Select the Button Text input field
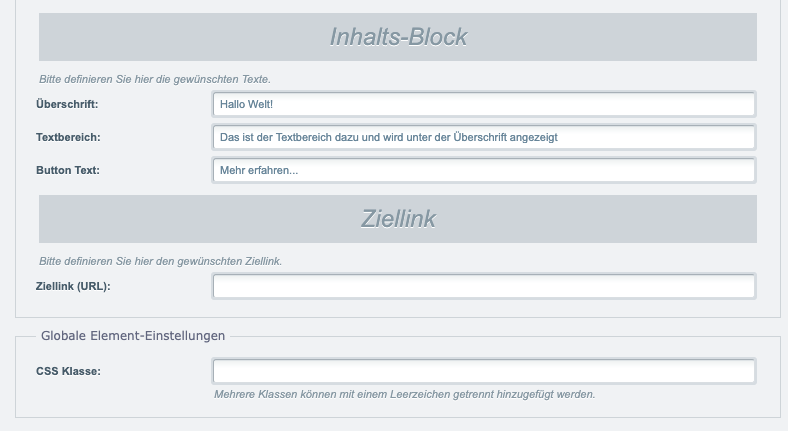 [483, 171]
